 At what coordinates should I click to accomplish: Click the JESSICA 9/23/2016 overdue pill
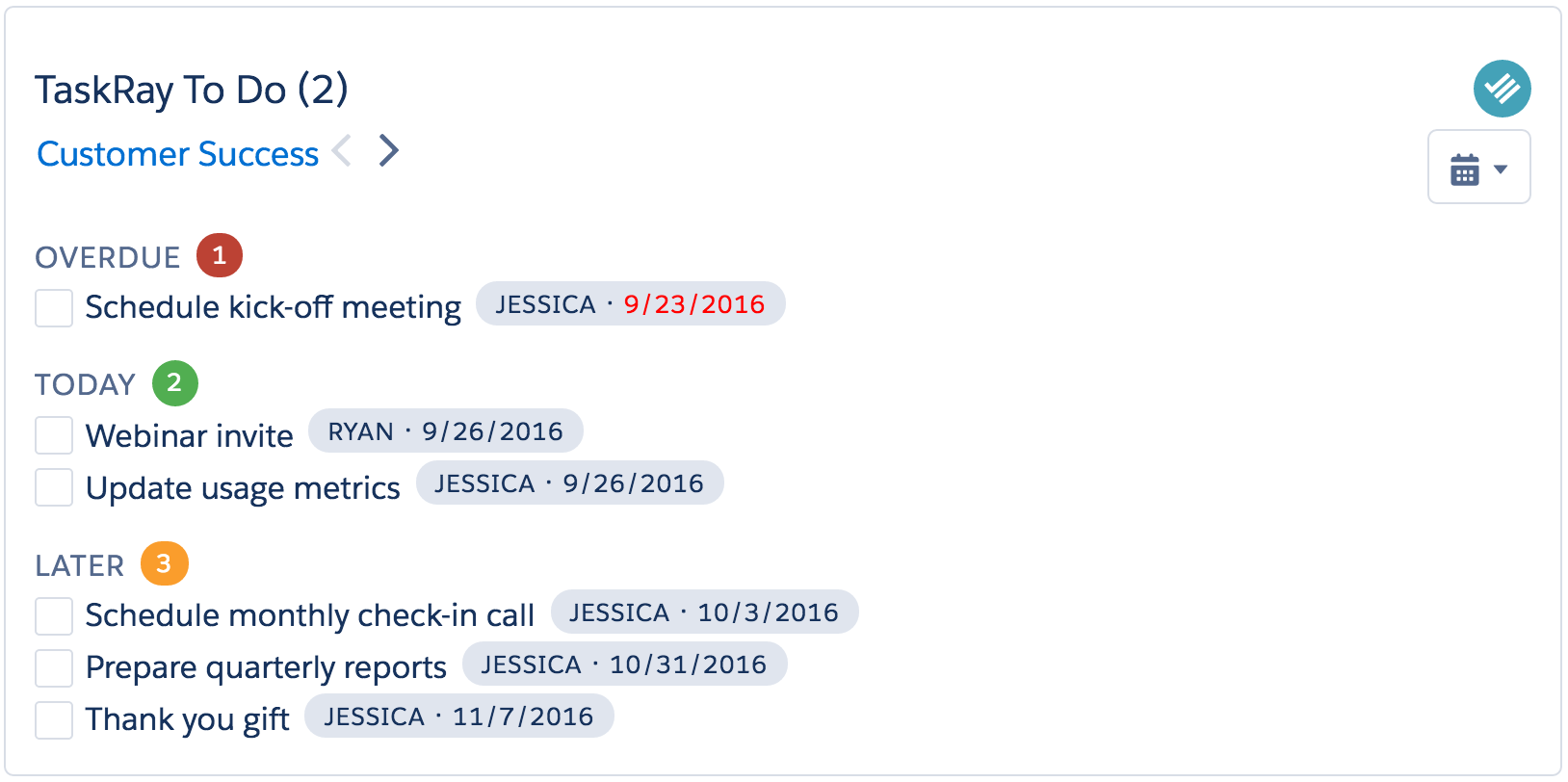(631, 304)
